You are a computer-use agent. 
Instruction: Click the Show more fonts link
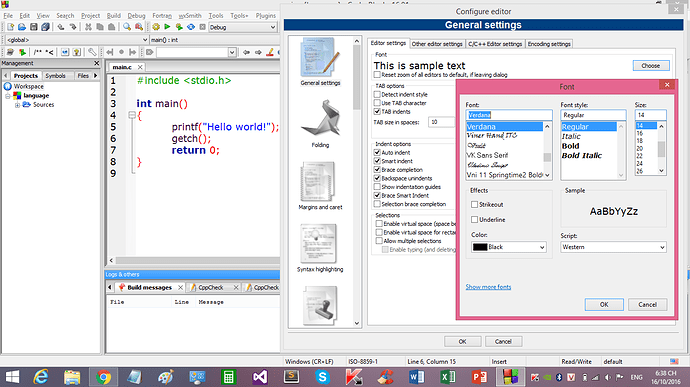click(488, 287)
